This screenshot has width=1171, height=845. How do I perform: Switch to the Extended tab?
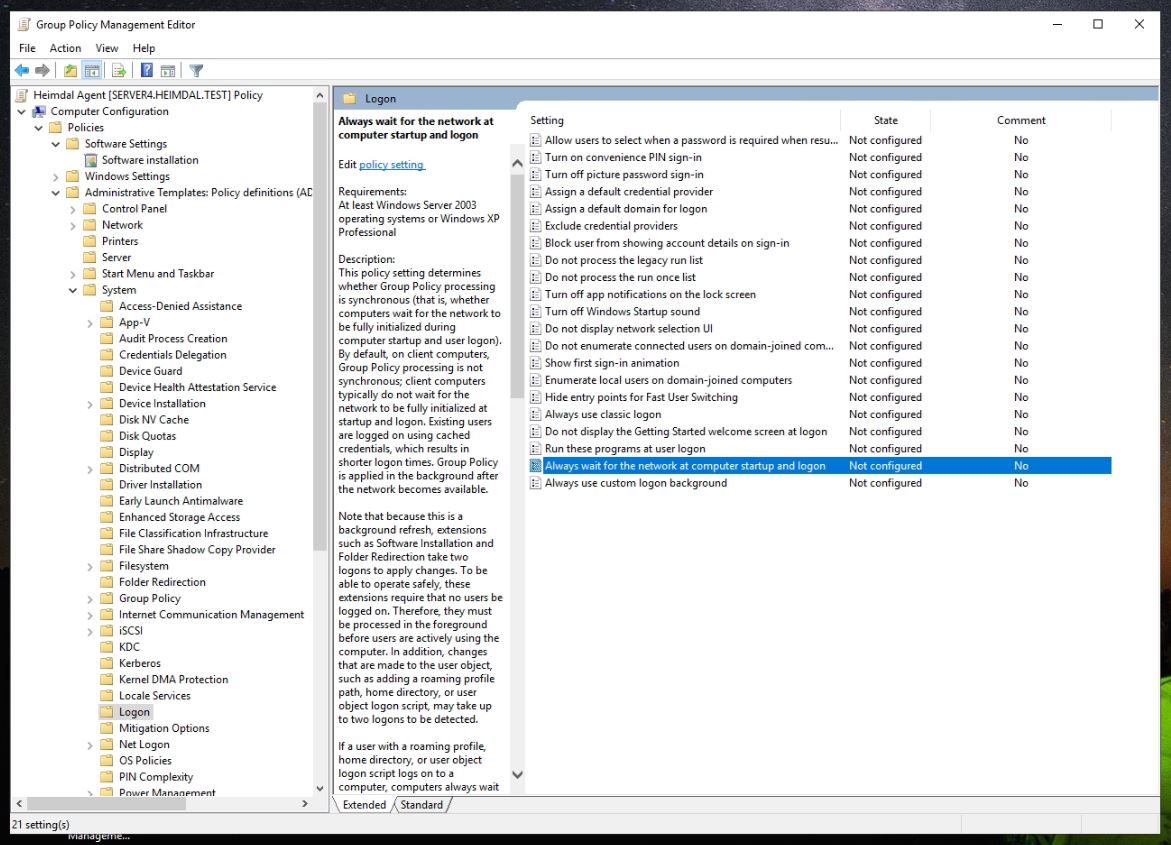pyautogui.click(x=364, y=805)
